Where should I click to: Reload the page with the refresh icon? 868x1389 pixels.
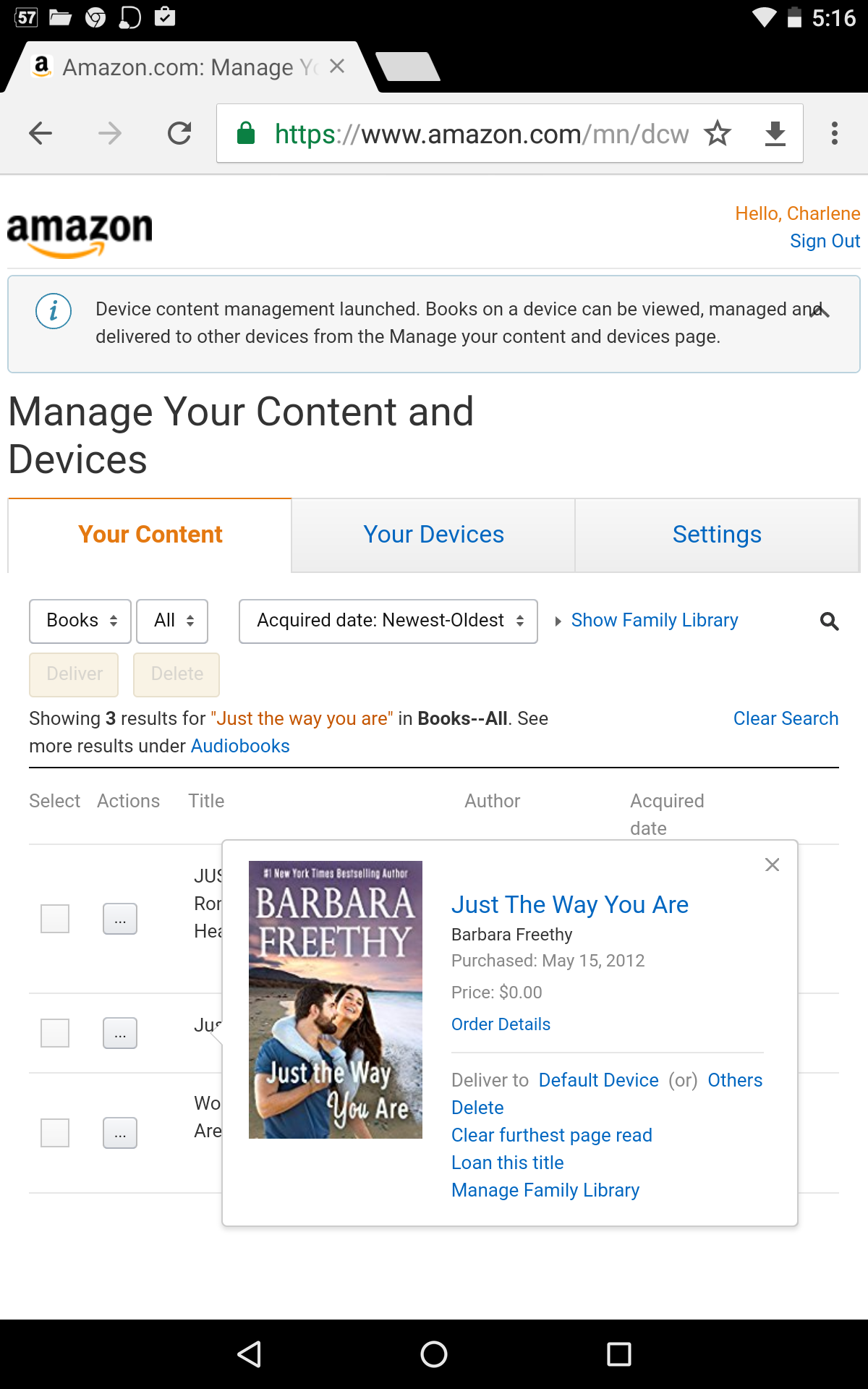tap(179, 134)
